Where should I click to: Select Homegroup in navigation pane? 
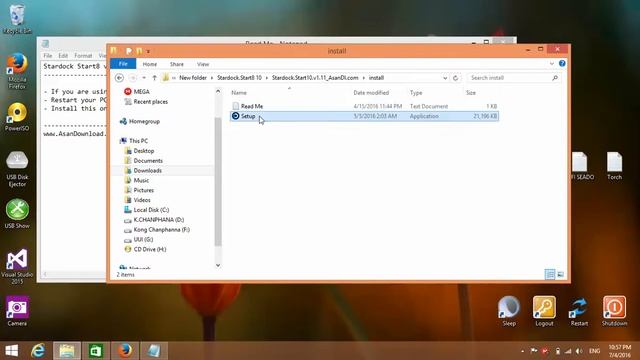point(144,121)
